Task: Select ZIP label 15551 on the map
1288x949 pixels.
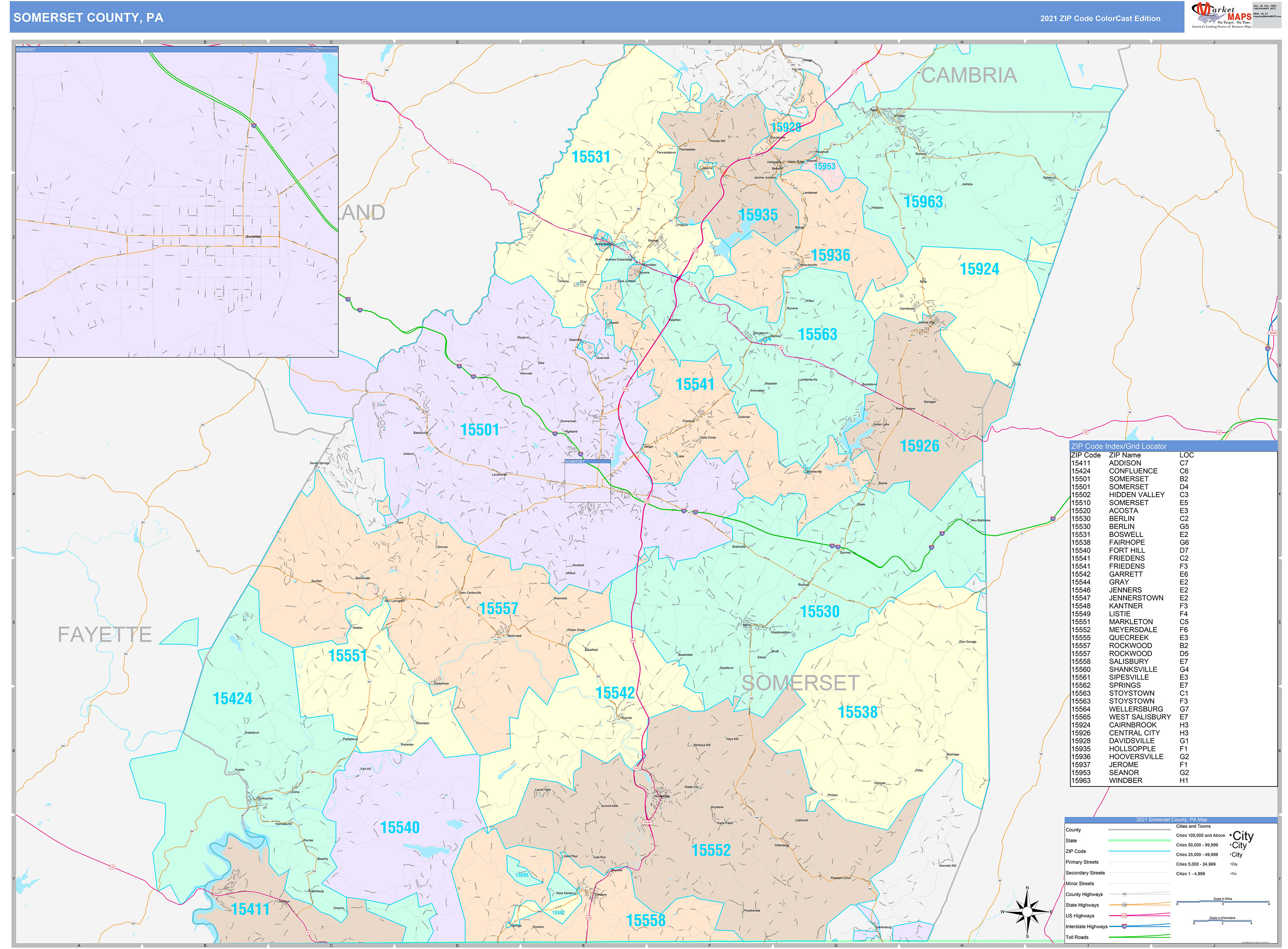Action: coord(347,656)
